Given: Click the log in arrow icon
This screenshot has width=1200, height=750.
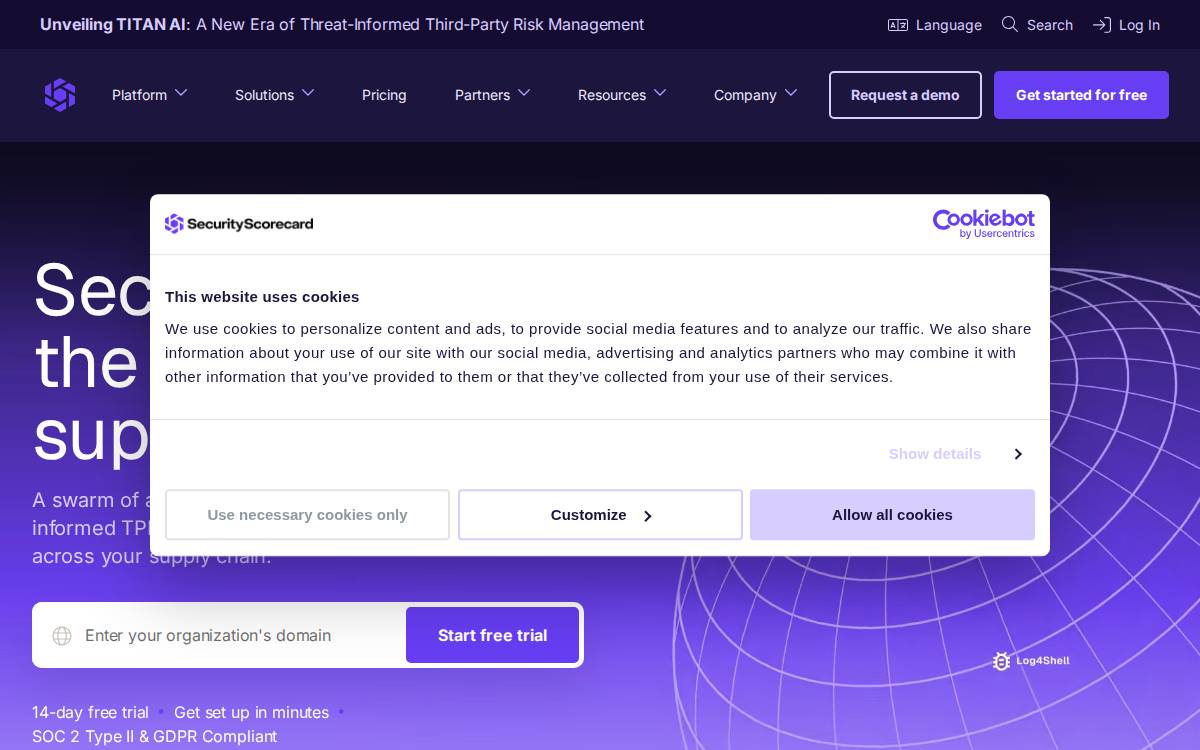Looking at the screenshot, I should [x=1101, y=25].
